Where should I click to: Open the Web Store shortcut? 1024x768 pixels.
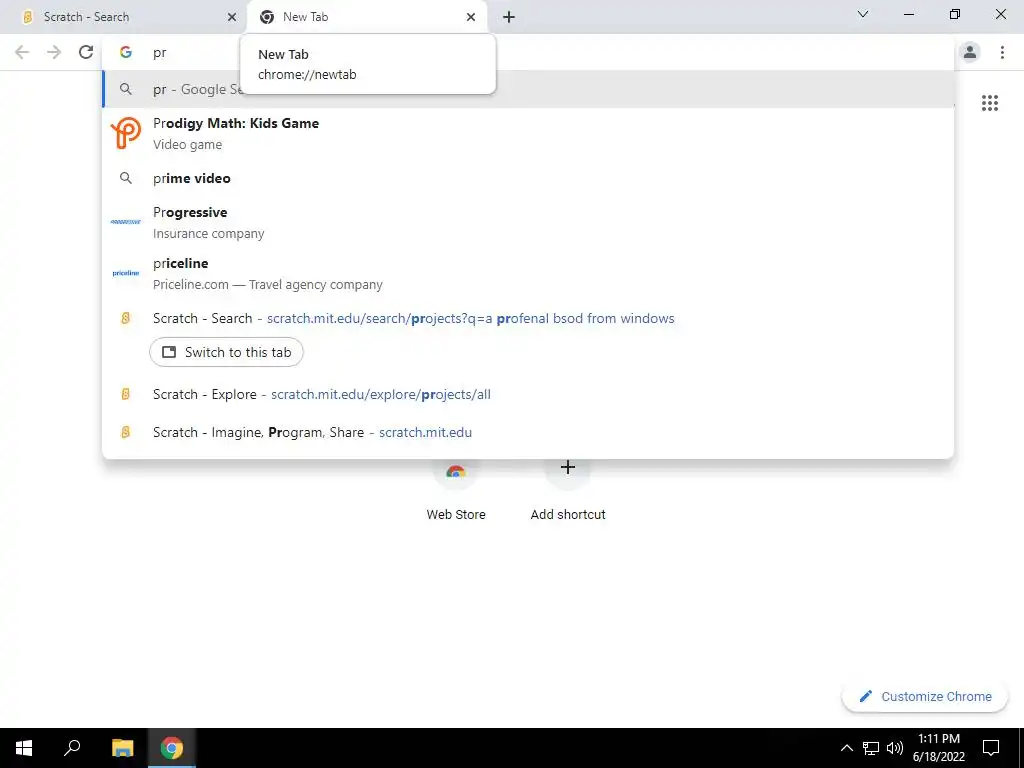click(456, 490)
